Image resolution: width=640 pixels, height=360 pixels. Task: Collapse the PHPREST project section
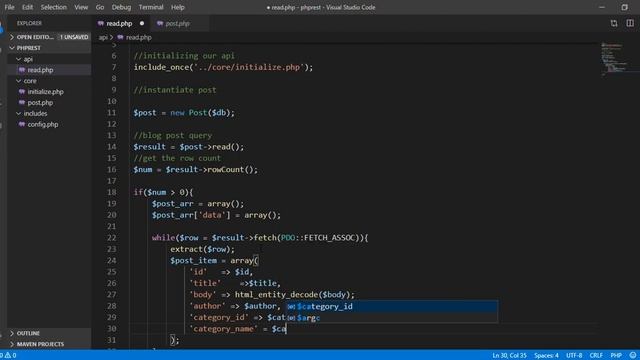(49, 48)
